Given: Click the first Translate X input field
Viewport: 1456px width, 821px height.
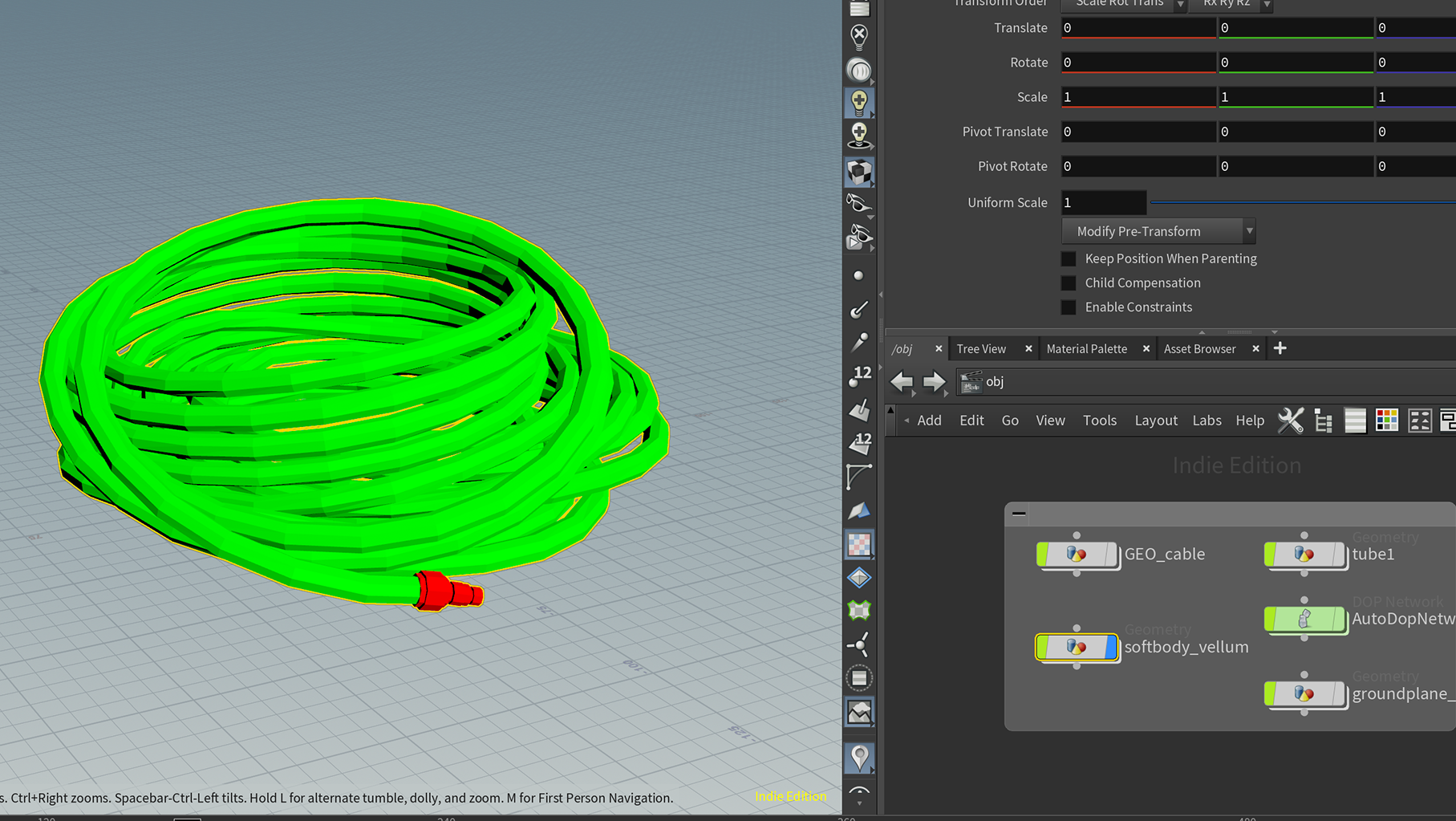Looking at the screenshot, I should (1138, 28).
